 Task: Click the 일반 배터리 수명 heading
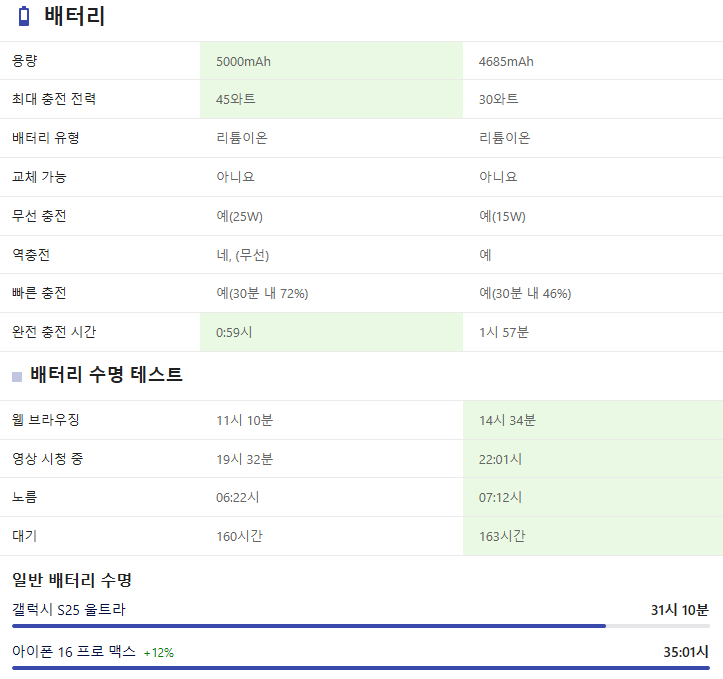tap(72, 580)
